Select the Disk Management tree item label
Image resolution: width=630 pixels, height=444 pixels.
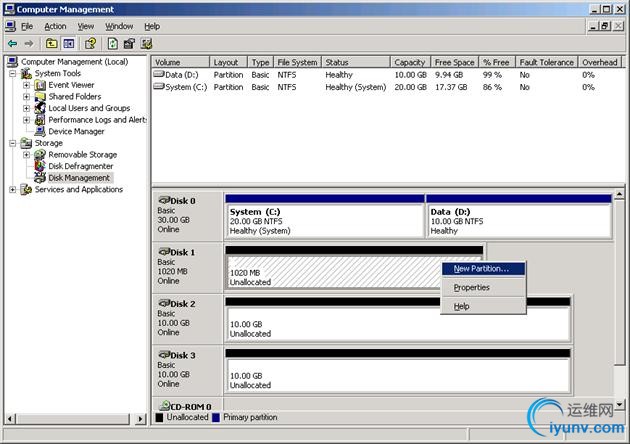(79, 178)
